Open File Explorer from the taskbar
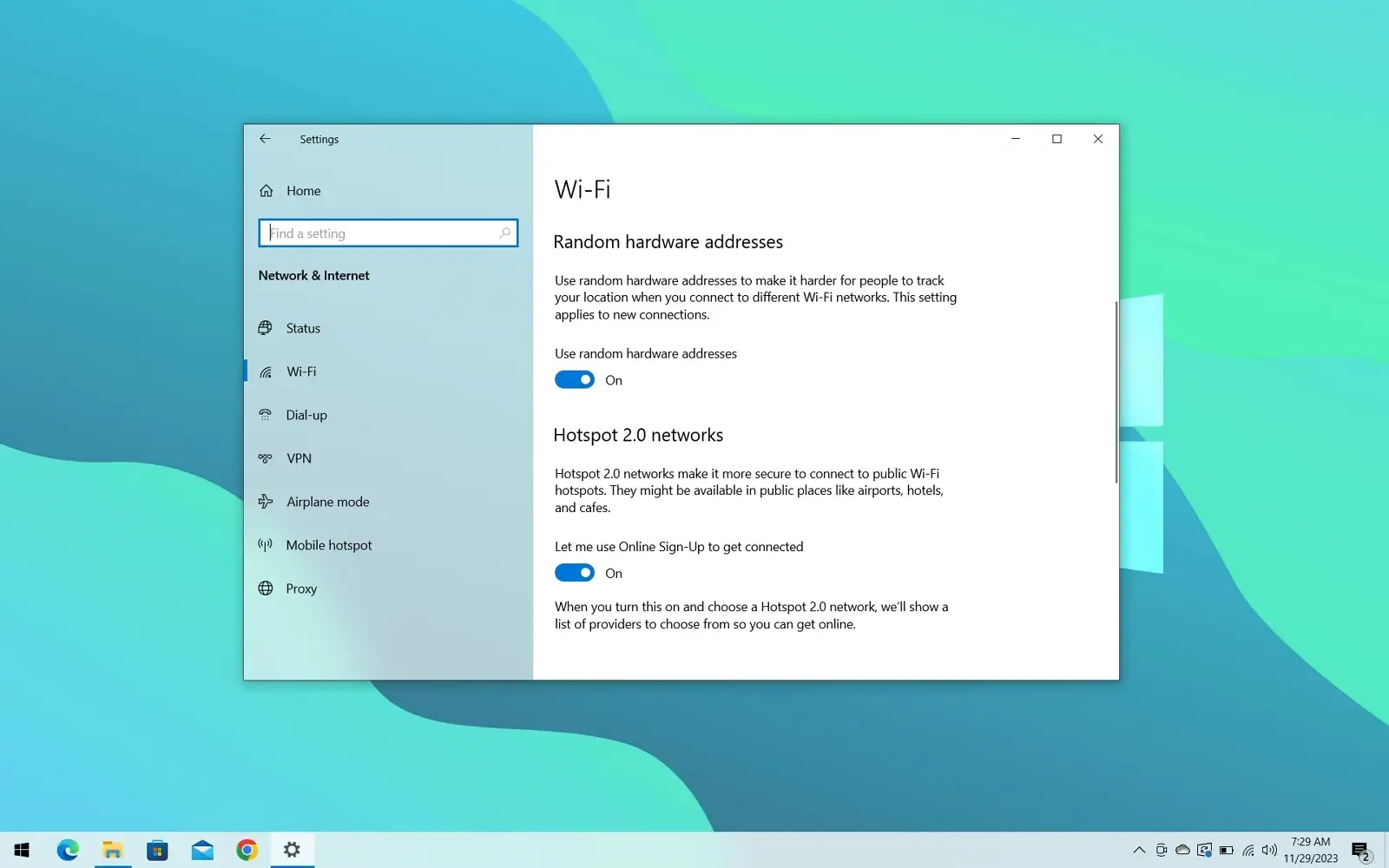The width and height of the screenshot is (1389, 868). [x=112, y=849]
